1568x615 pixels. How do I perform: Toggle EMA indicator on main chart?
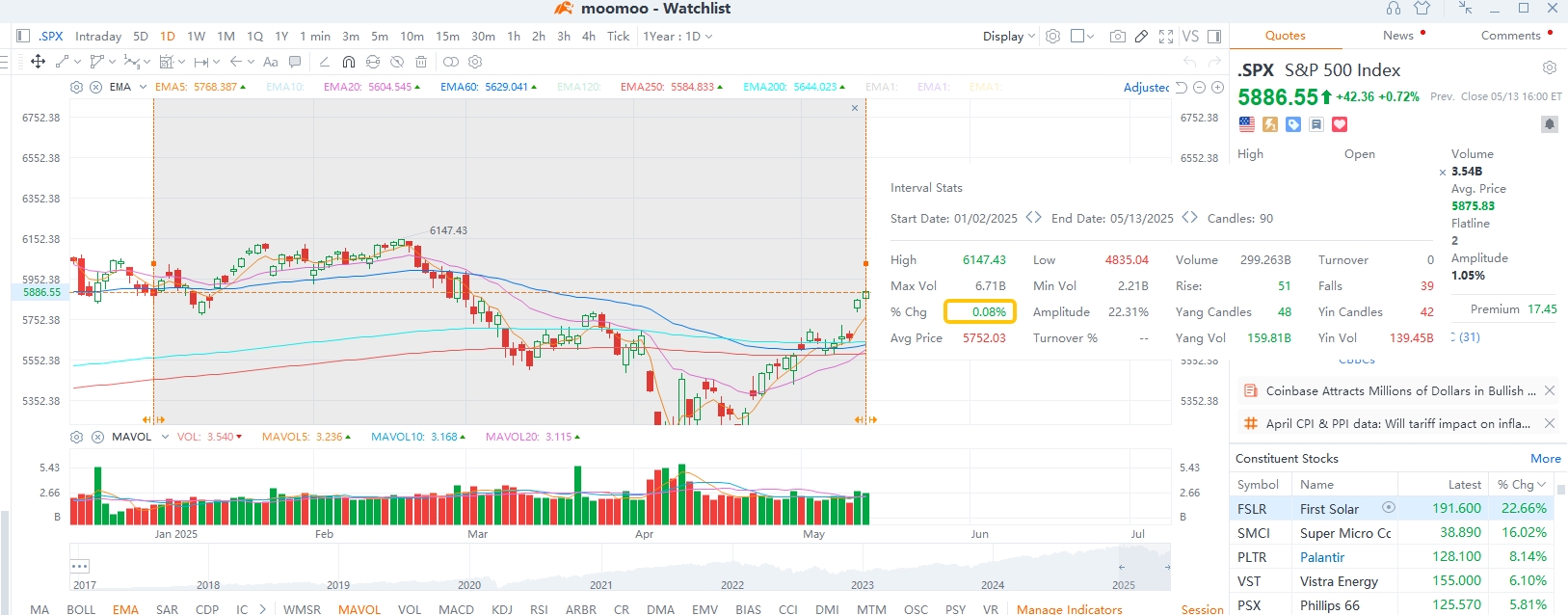pyautogui.click(x=125, y=609)
